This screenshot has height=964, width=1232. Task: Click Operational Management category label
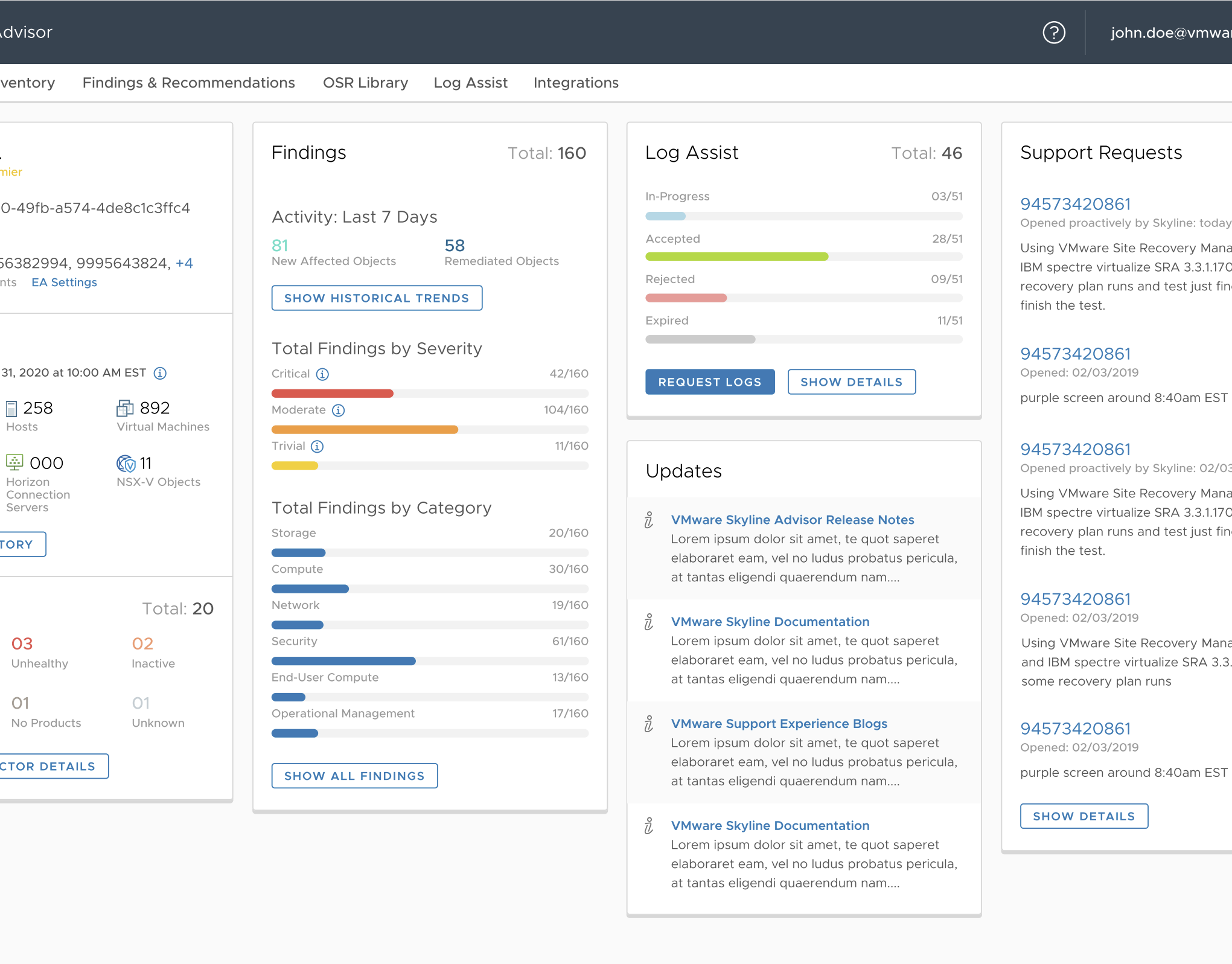(x=343, y=713)
